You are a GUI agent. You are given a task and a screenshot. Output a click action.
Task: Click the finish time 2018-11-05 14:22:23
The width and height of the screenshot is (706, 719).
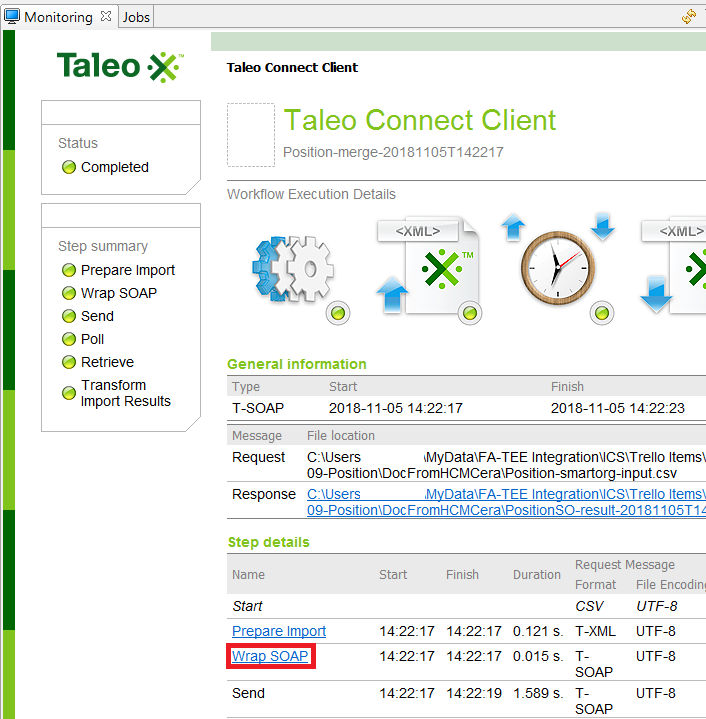(x=618, y=408)
